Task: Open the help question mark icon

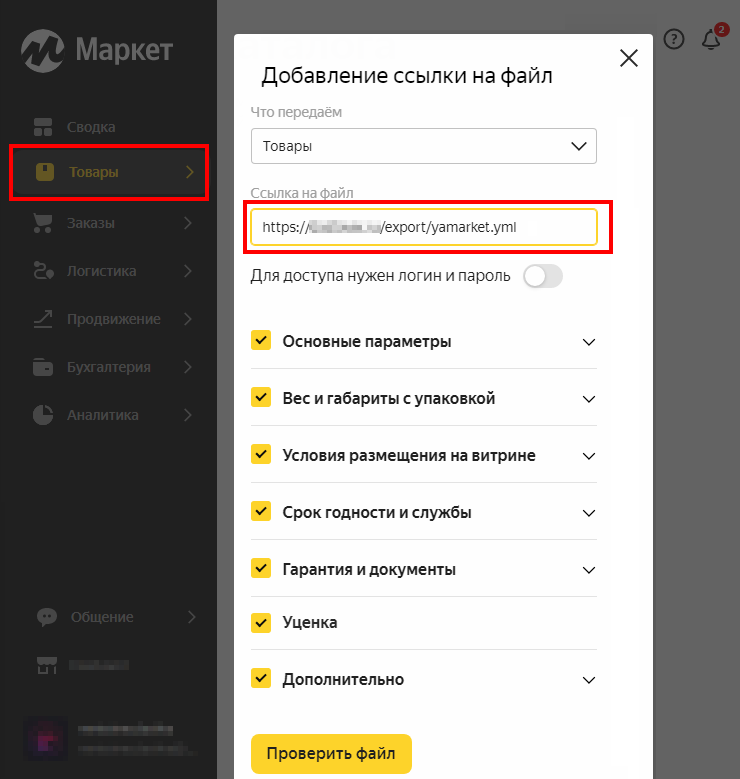Action: pyautogui.click(x=674, y=39)
